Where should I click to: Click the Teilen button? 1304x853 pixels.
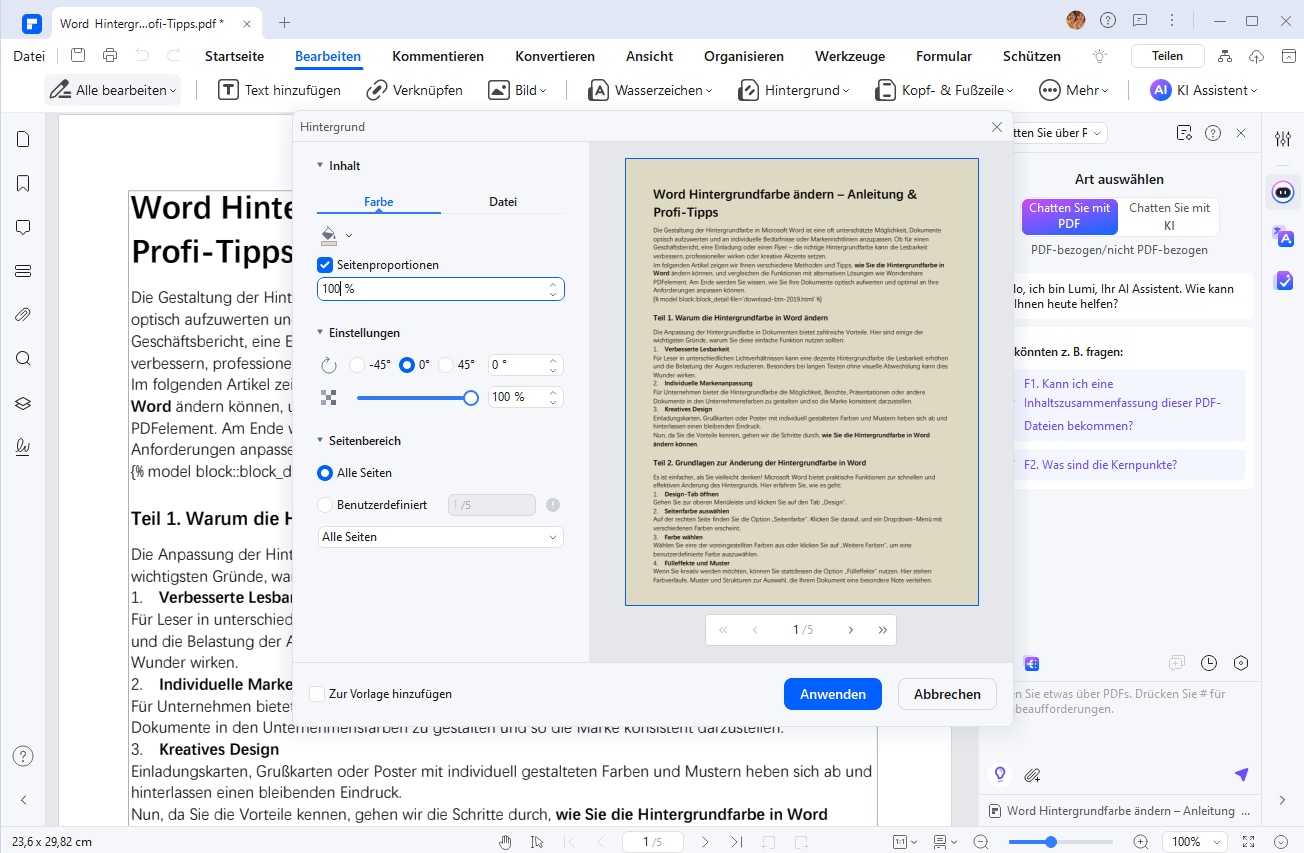[1167, 56]
